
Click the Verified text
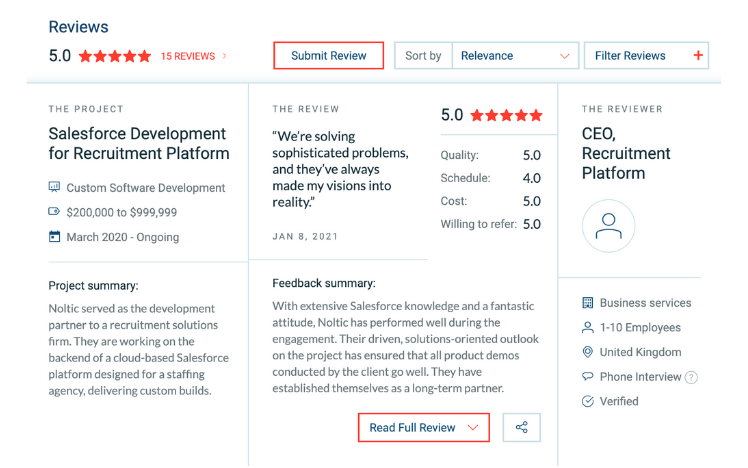[x=619, y=401]
